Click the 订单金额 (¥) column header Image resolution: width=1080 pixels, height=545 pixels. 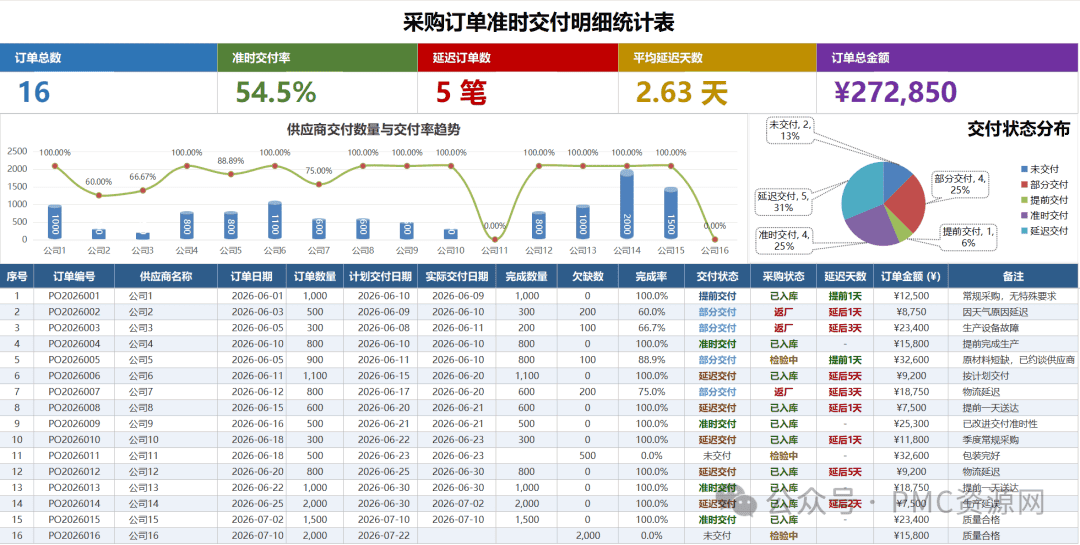point(911,276)
